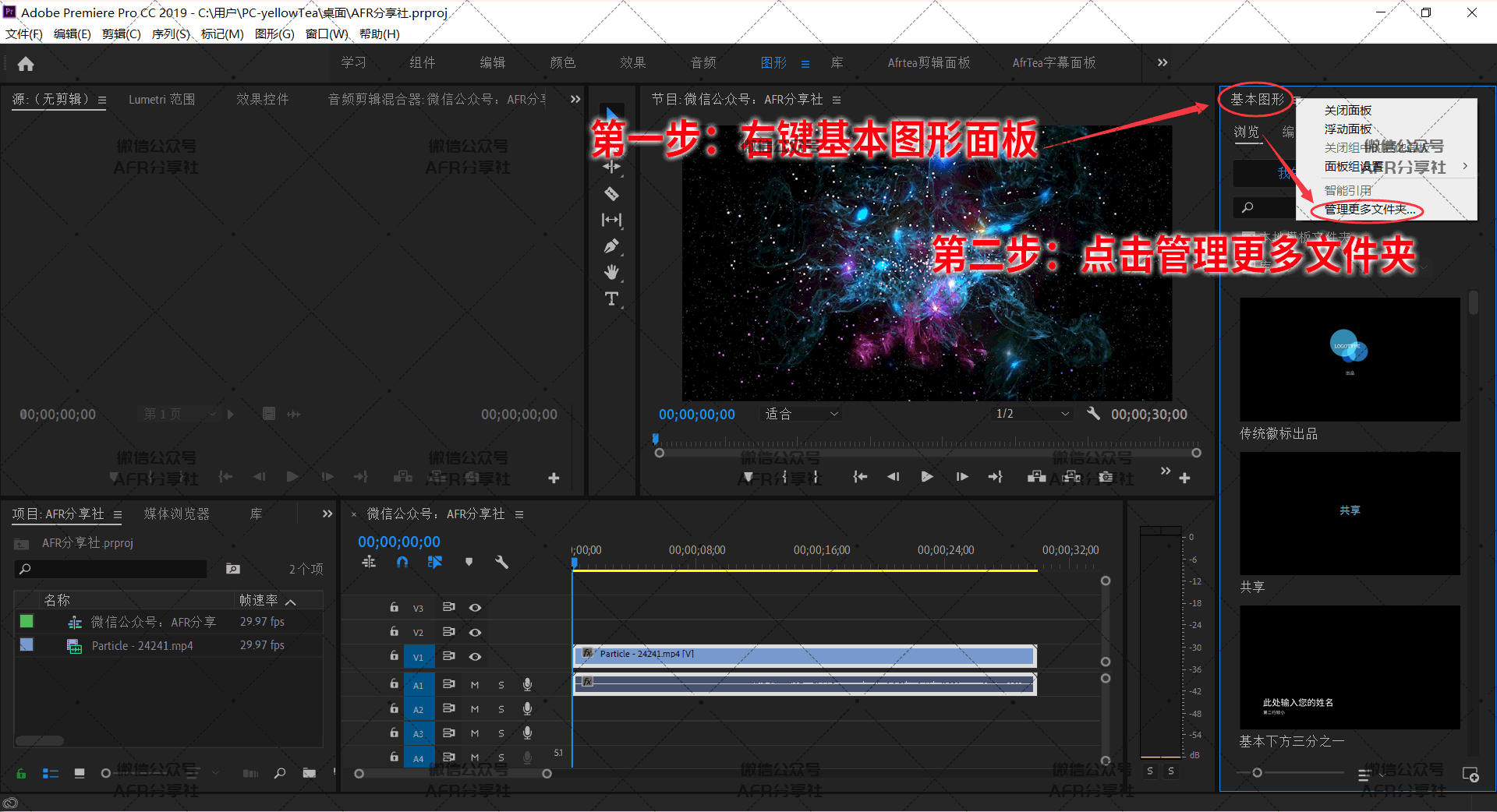
Task: Open the 文件(F) menu
Action: pyautogui.click(x=23, y=34)
